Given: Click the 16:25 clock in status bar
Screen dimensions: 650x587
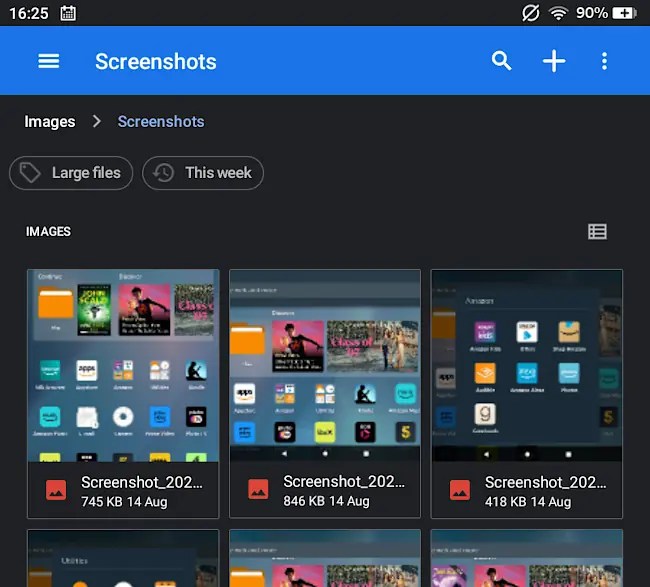Looking at the screenshot, I should coord(29,13).
